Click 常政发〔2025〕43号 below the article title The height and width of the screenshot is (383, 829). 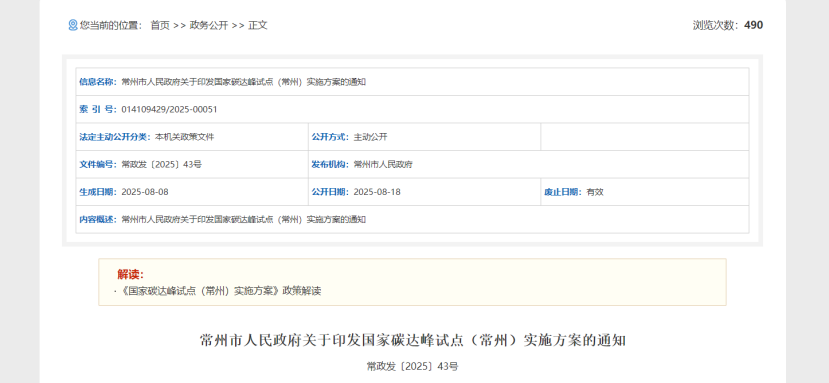(x=412, y=366)
